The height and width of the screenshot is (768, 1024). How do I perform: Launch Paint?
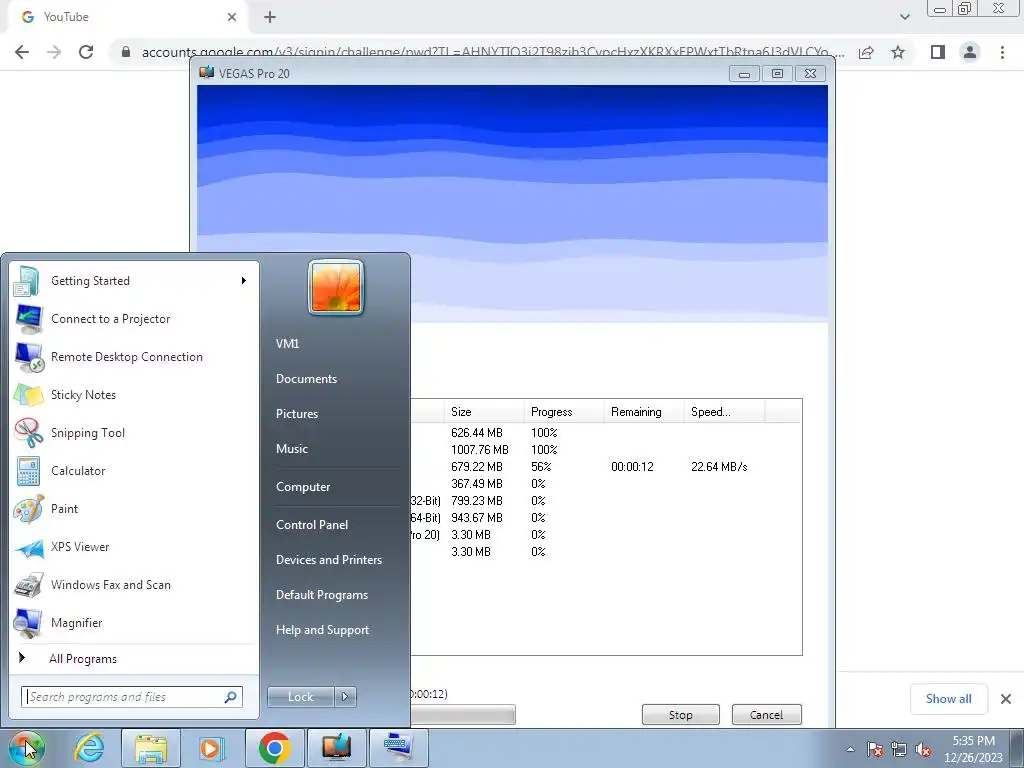(x=134, y=509)
